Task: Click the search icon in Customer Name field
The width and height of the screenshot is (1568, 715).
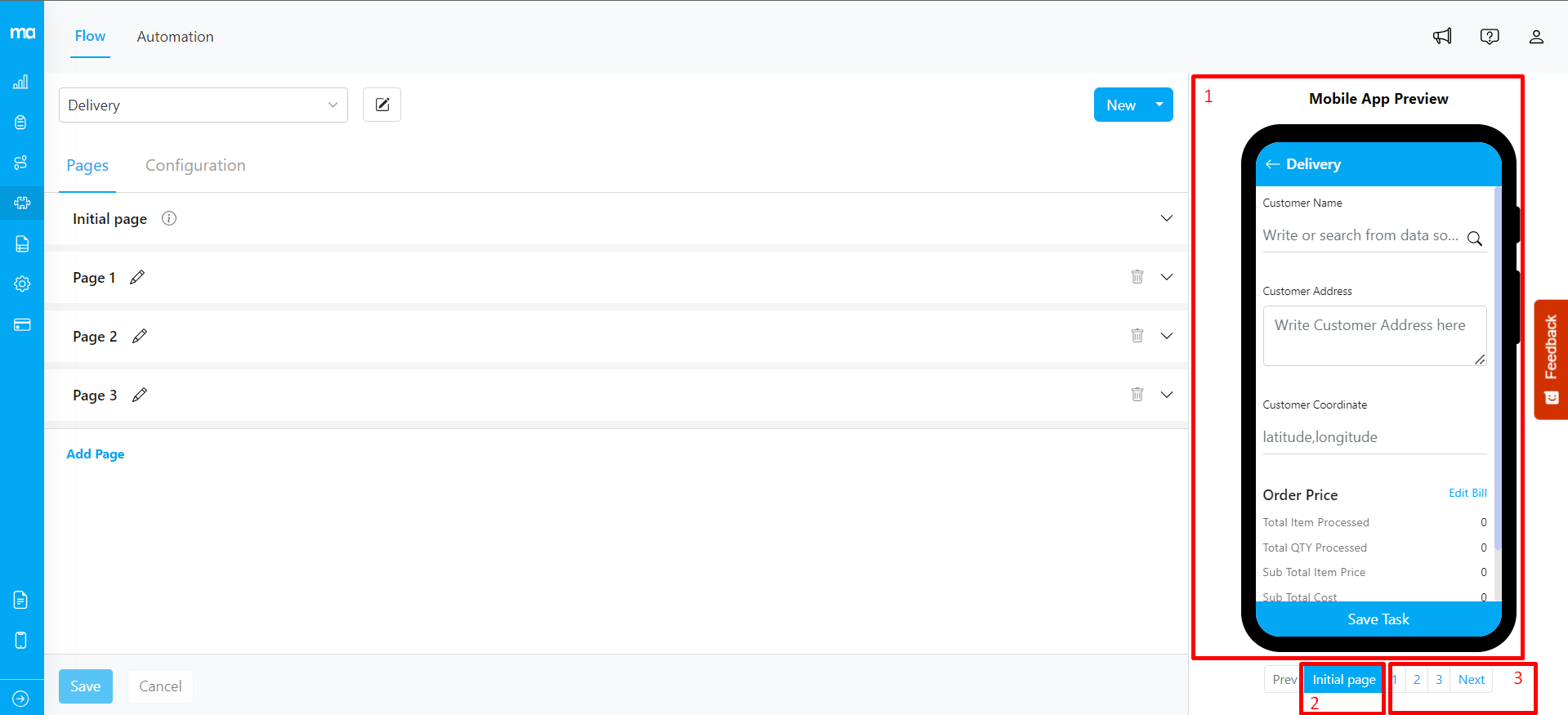Action: point(1474,239)
